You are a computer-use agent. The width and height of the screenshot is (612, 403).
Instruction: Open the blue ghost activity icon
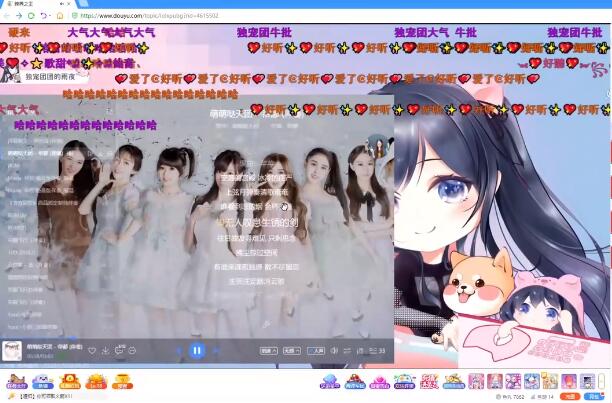coord(43,381)
